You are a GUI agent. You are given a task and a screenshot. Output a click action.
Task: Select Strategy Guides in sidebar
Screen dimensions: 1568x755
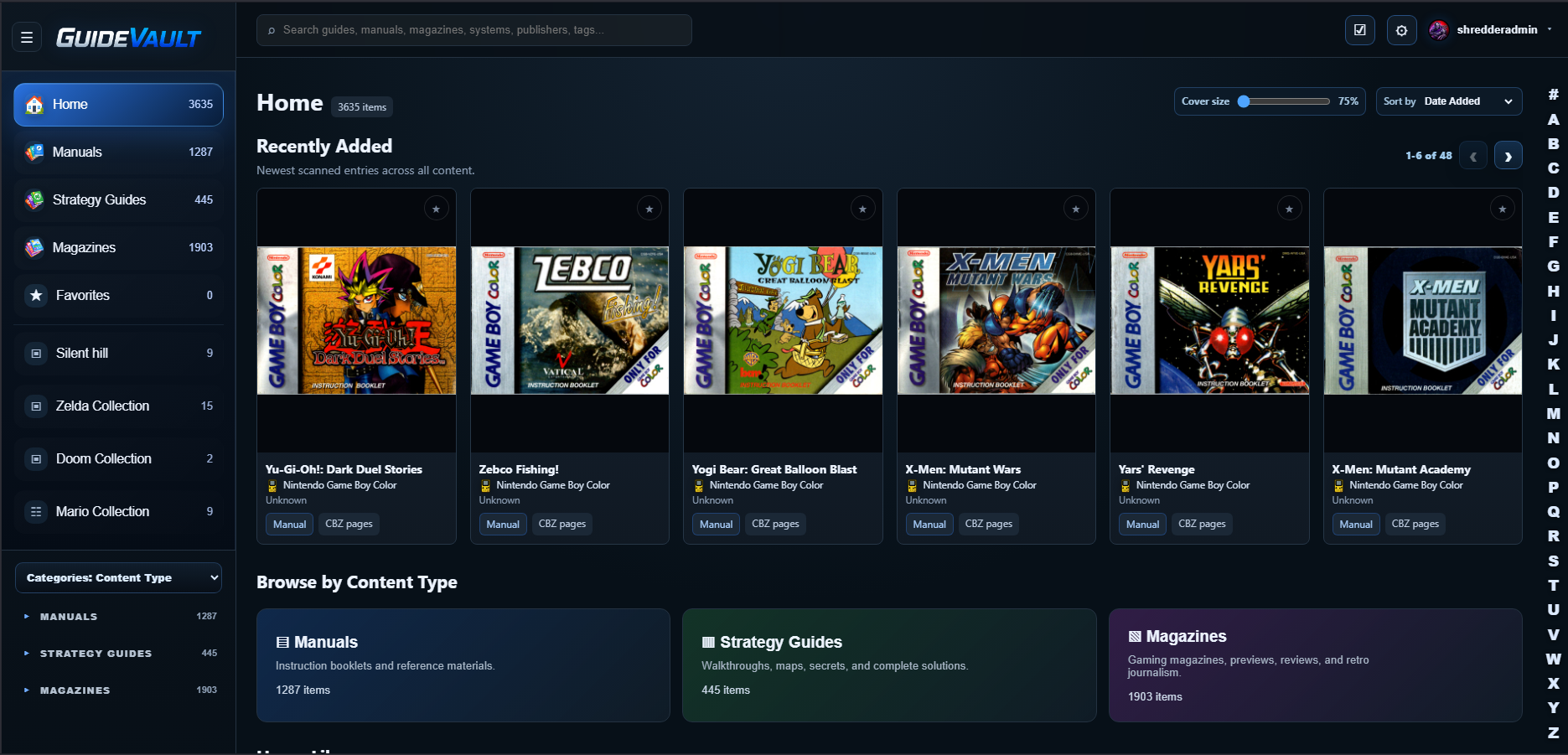coord(118,200)
